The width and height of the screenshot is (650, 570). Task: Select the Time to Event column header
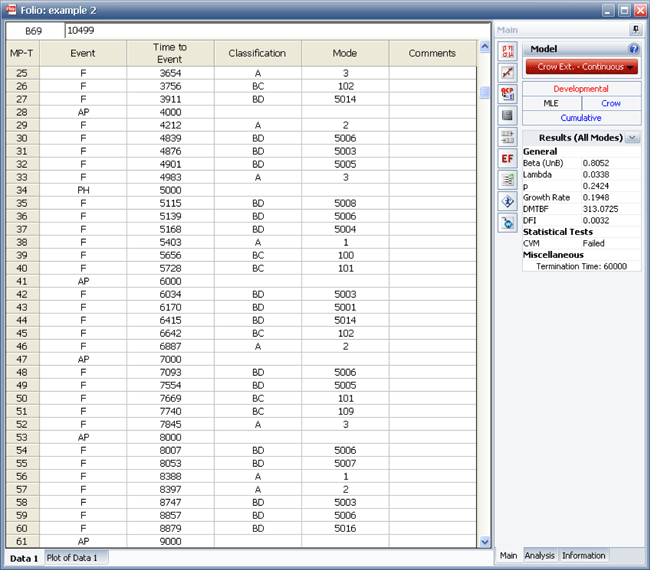pyautogui.click(x=170, y=53)
